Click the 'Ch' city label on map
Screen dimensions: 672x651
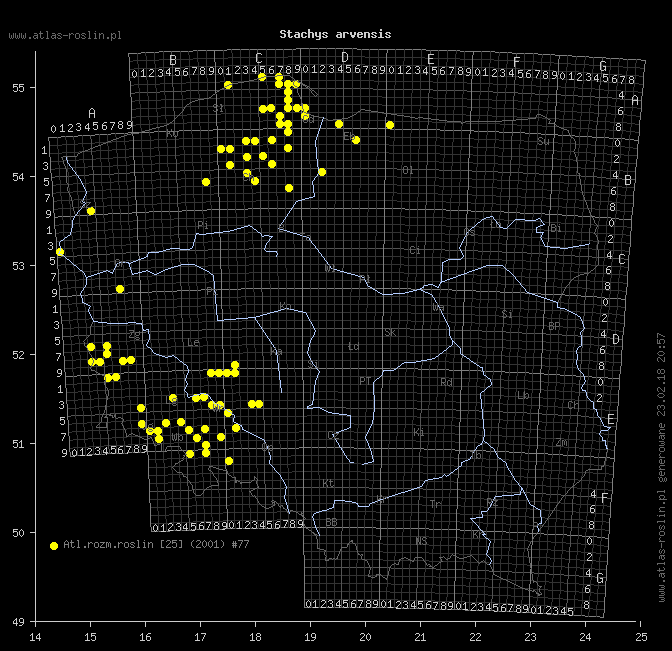click(x=573, y=405)
